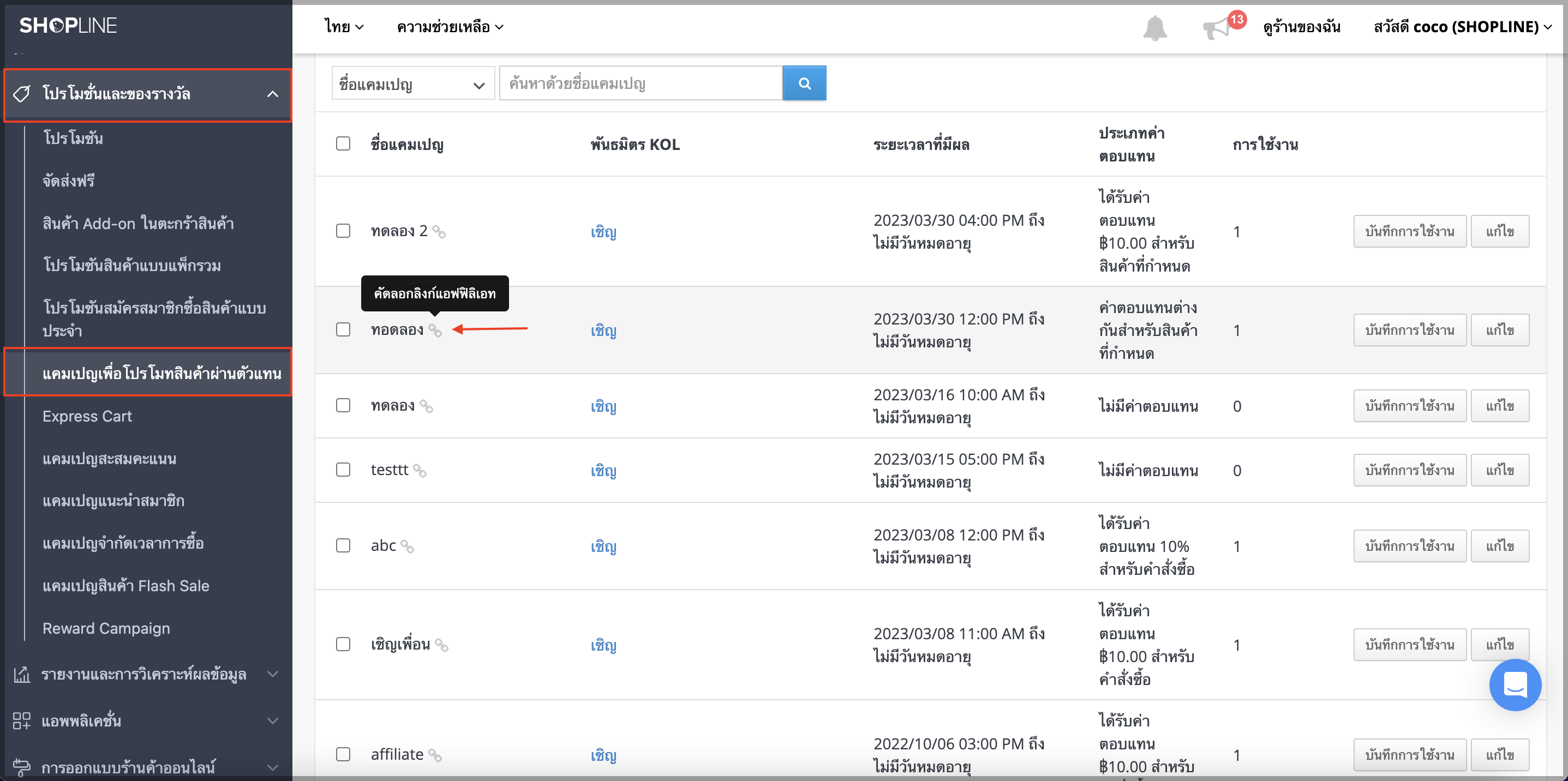Image resolution: width=1568 pixels, height=781 pixels.
Task: Collapse the โปรโมชั่นและของรางวัล section
Action: coord(148,94)
